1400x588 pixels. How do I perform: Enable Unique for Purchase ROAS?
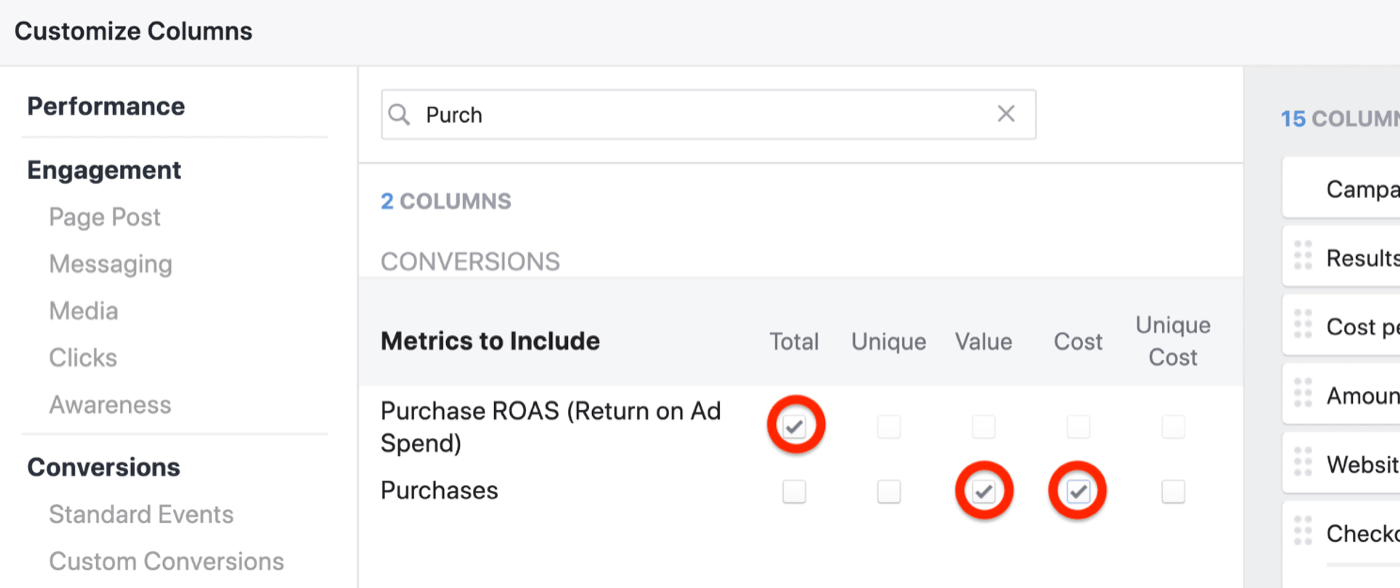(x=888, y=426)
